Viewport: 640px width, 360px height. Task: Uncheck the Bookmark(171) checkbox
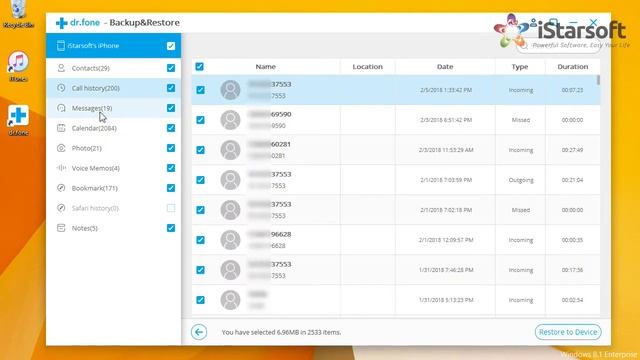[x=171, y=188]
